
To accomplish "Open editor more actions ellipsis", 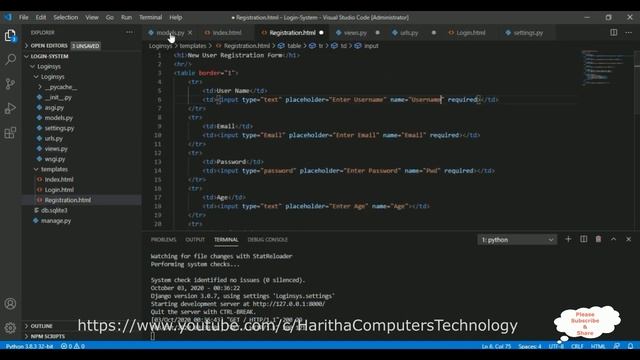I will 629,32.
